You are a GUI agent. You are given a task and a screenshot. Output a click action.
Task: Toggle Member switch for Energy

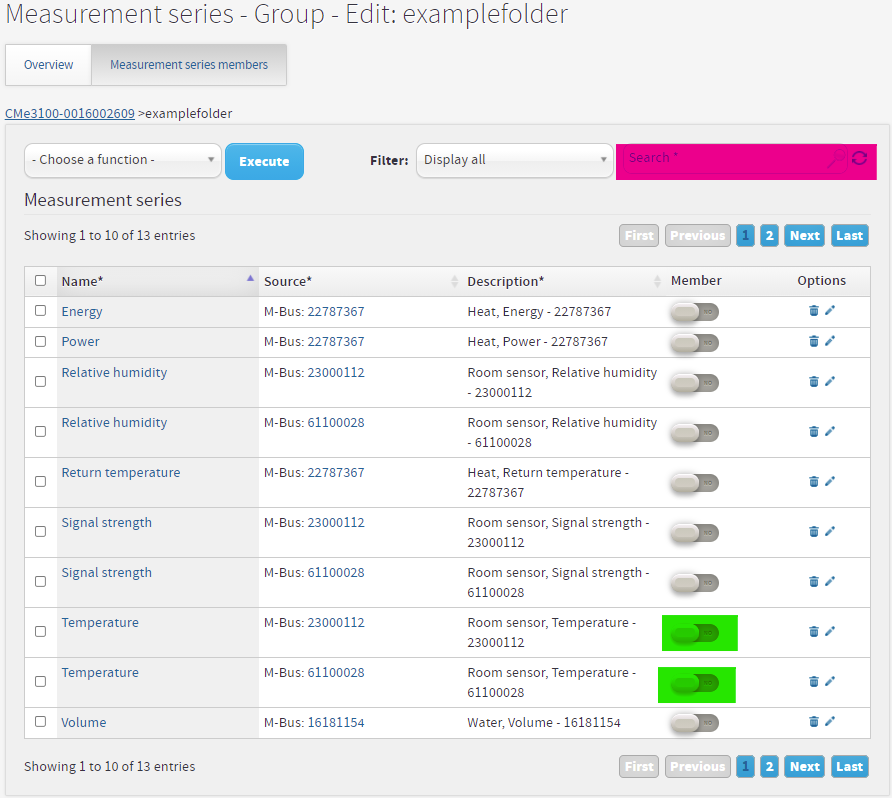[695, 312]
